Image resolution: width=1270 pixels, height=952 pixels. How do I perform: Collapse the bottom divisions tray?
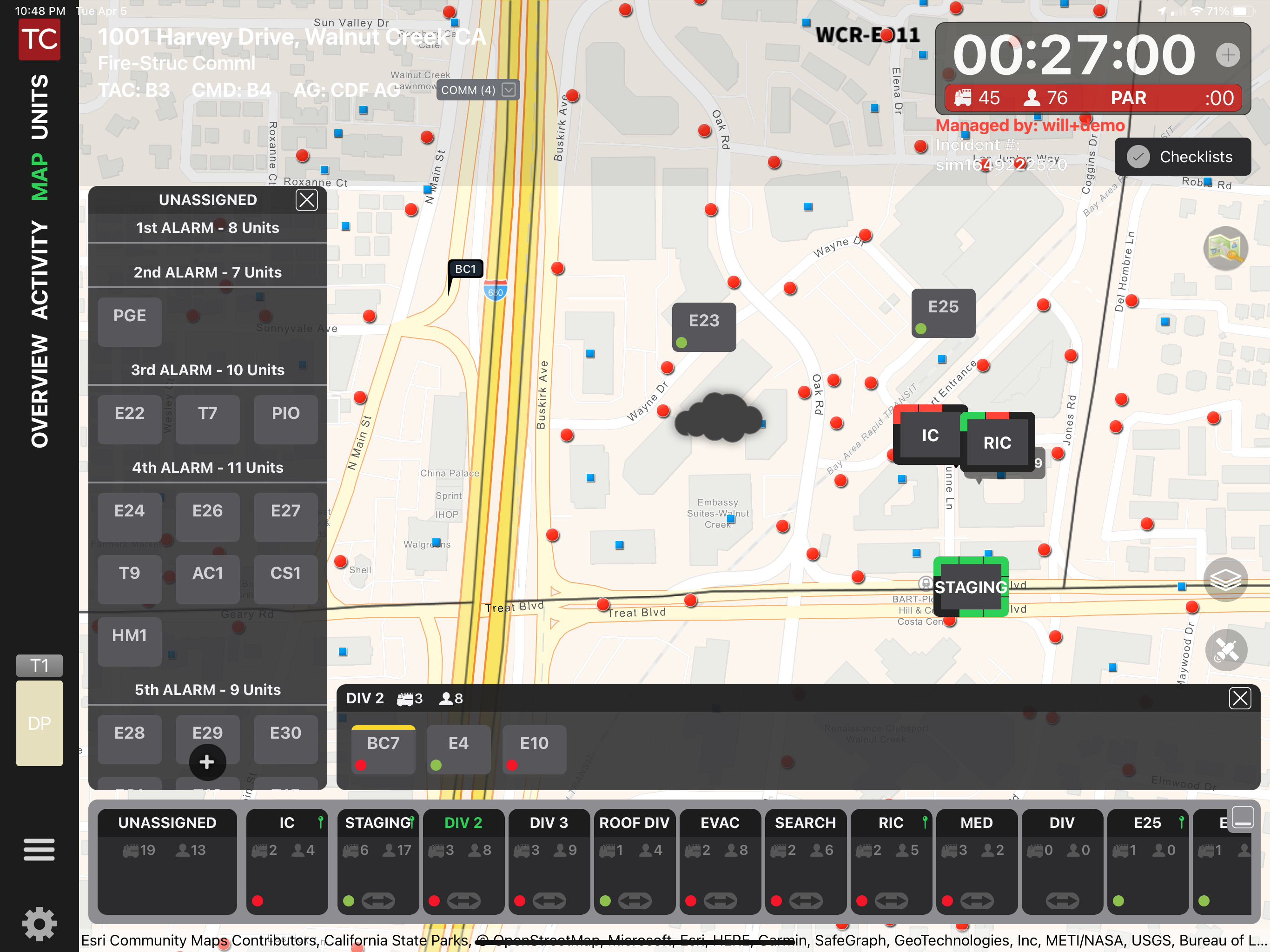(1243, 817)
